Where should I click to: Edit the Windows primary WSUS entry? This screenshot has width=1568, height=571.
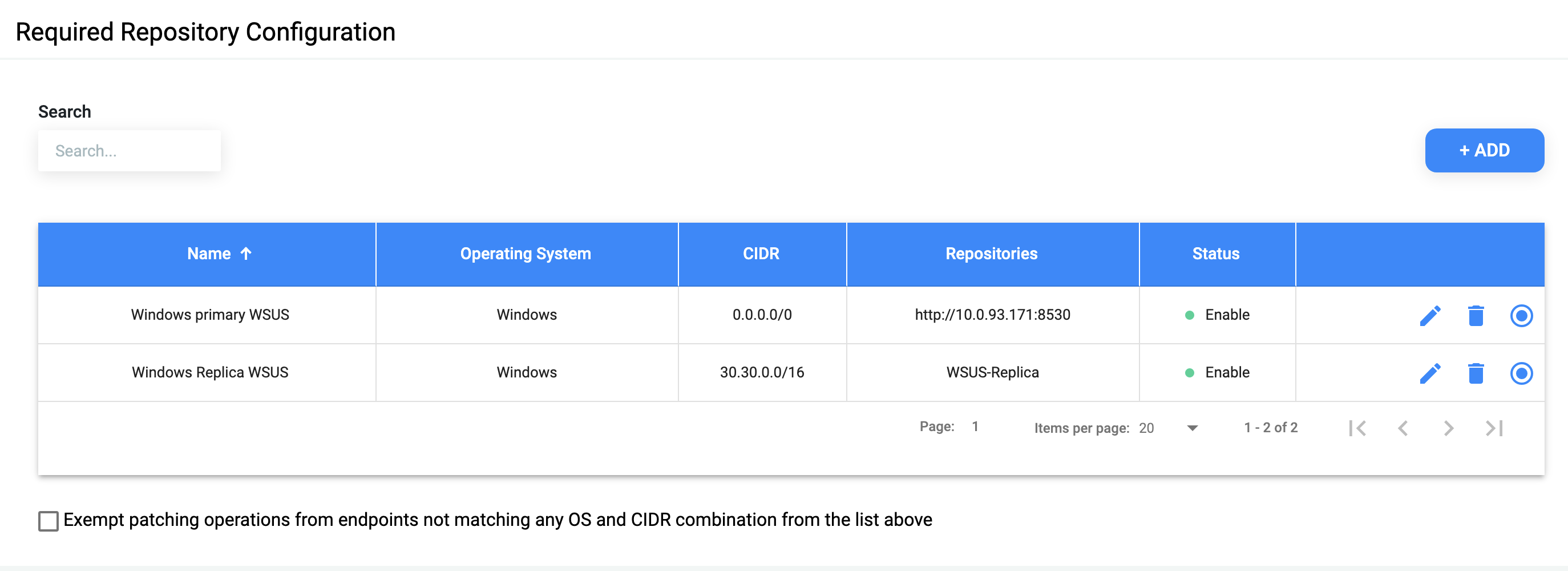1430,315
